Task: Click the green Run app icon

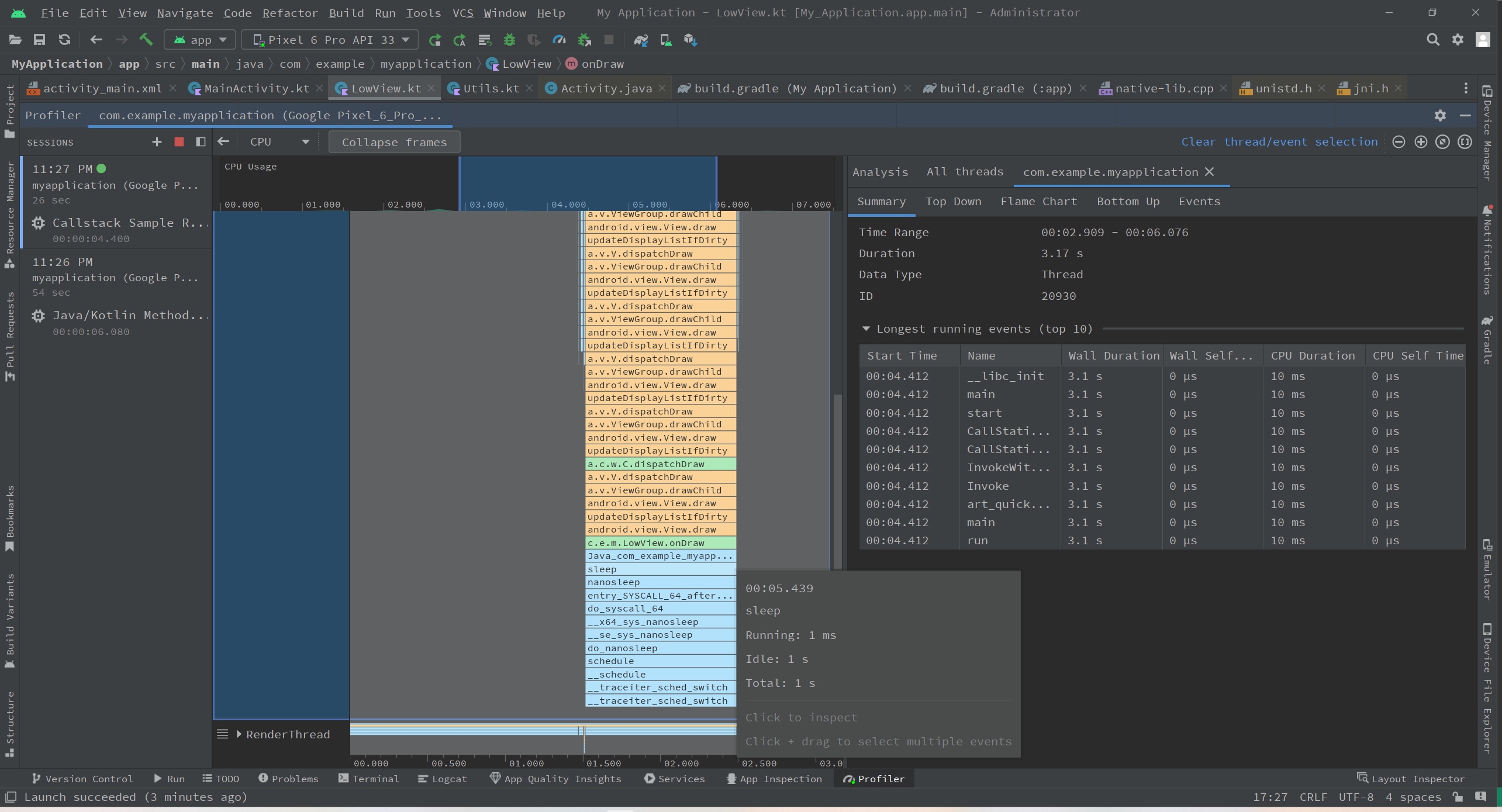Action: 434,40
